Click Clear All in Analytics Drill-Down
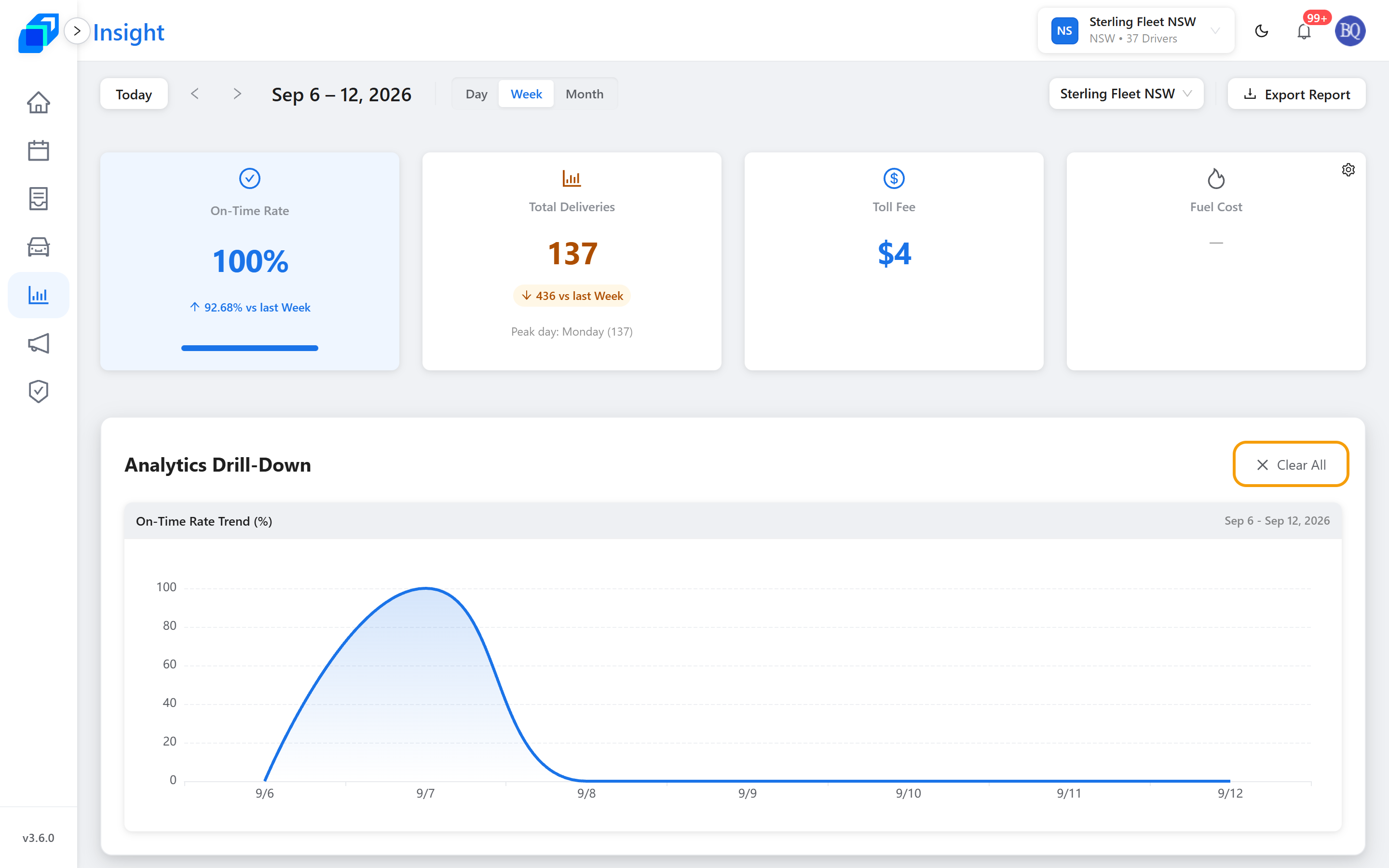The height and width of the screenshot is (868, 1389). (1291, 464)
